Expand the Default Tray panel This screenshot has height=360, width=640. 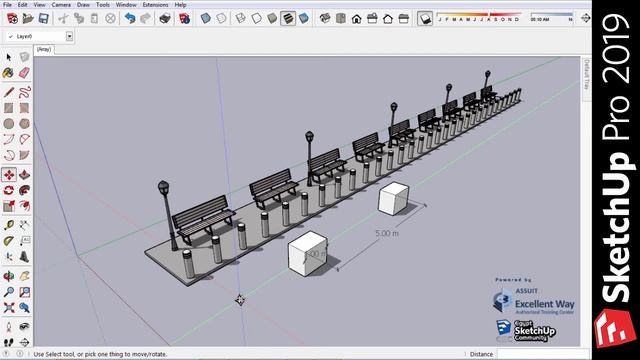tap(587, 74)
